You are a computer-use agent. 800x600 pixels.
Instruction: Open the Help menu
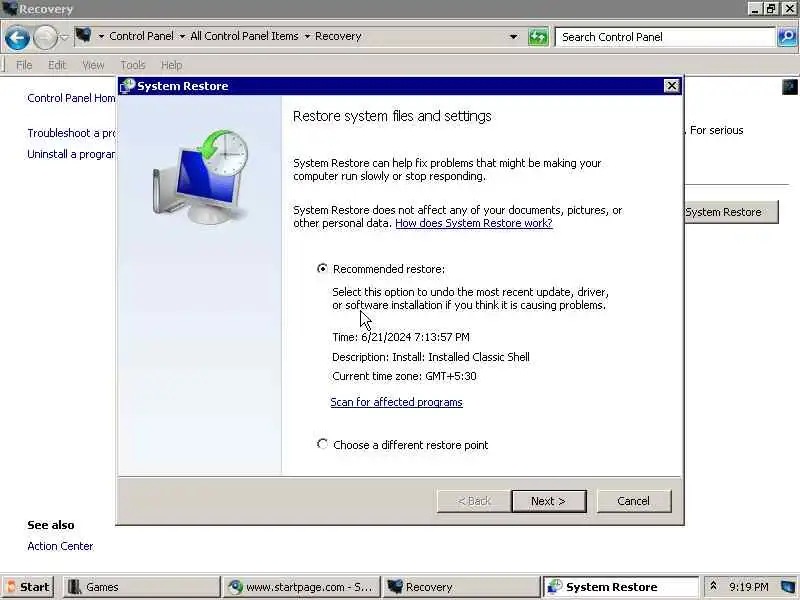tap(171, 65)
